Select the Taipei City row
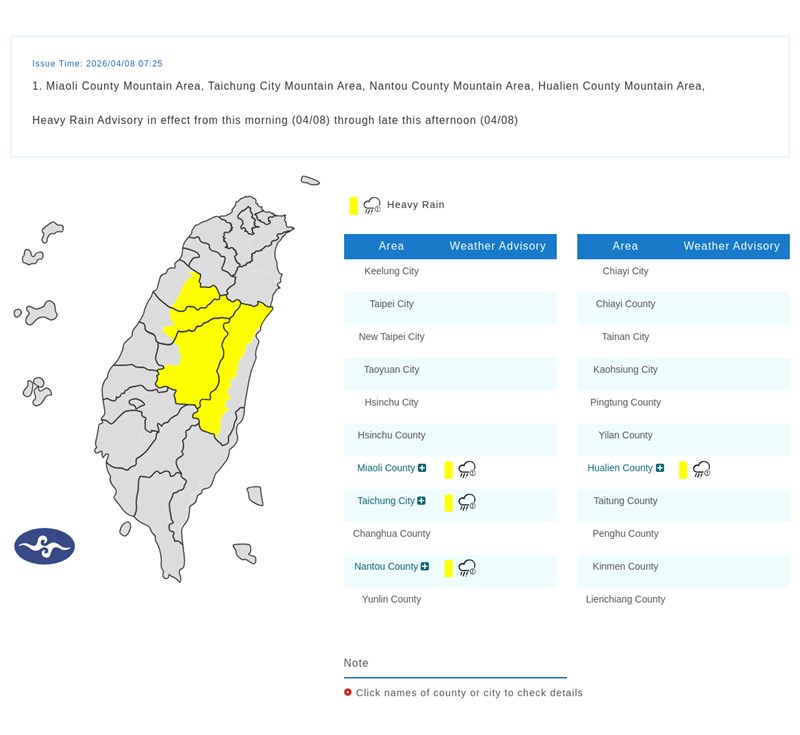Viewport: 800px width, 735px height. coord(391,304)
